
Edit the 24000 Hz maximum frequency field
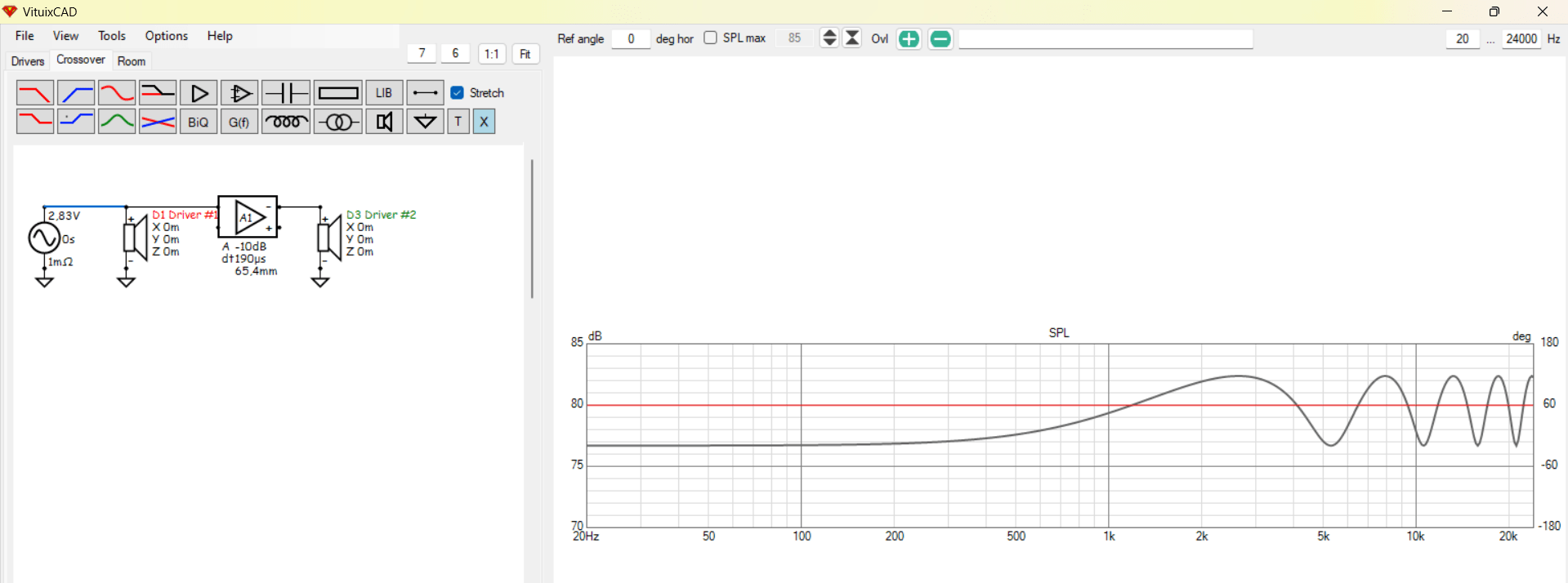(1521, 38)
